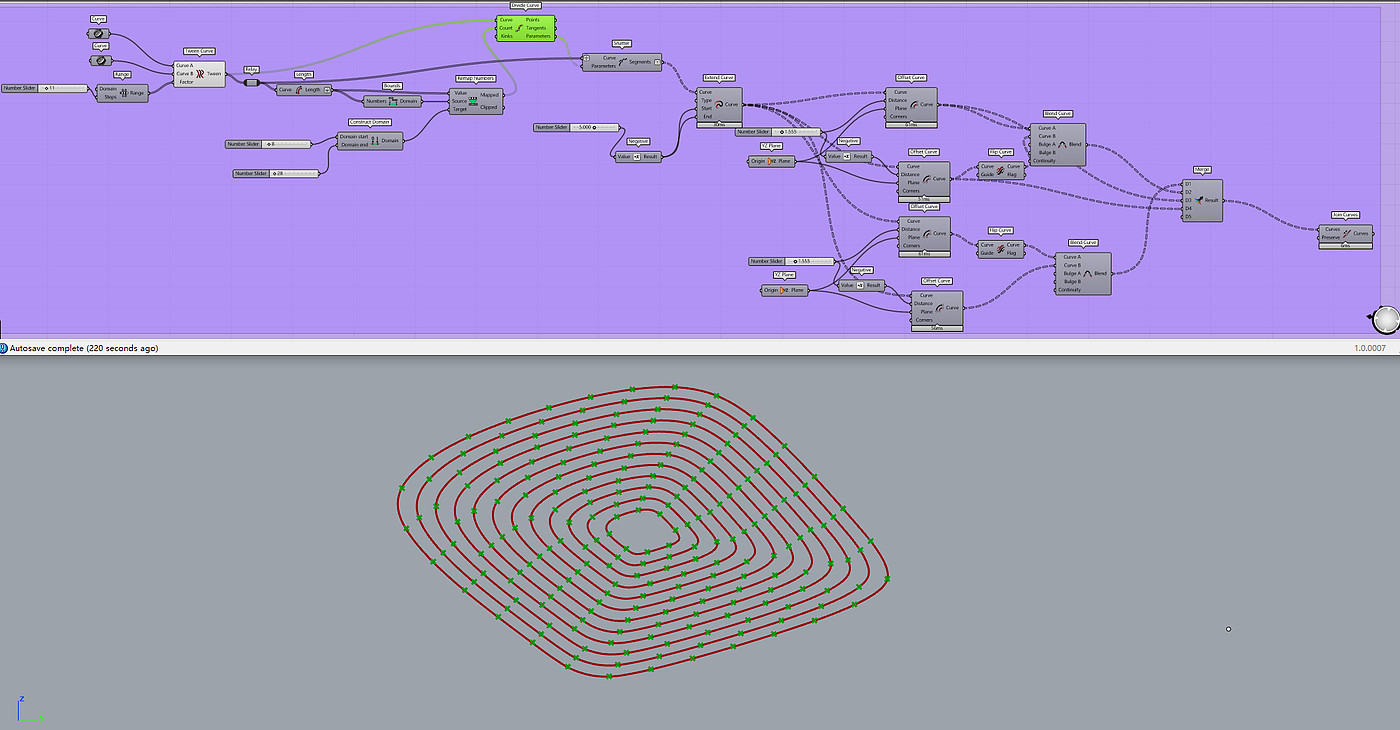The image size is (1400, 730).
Task: Click the Remap Numbers component icon
Action: (473, 100)
